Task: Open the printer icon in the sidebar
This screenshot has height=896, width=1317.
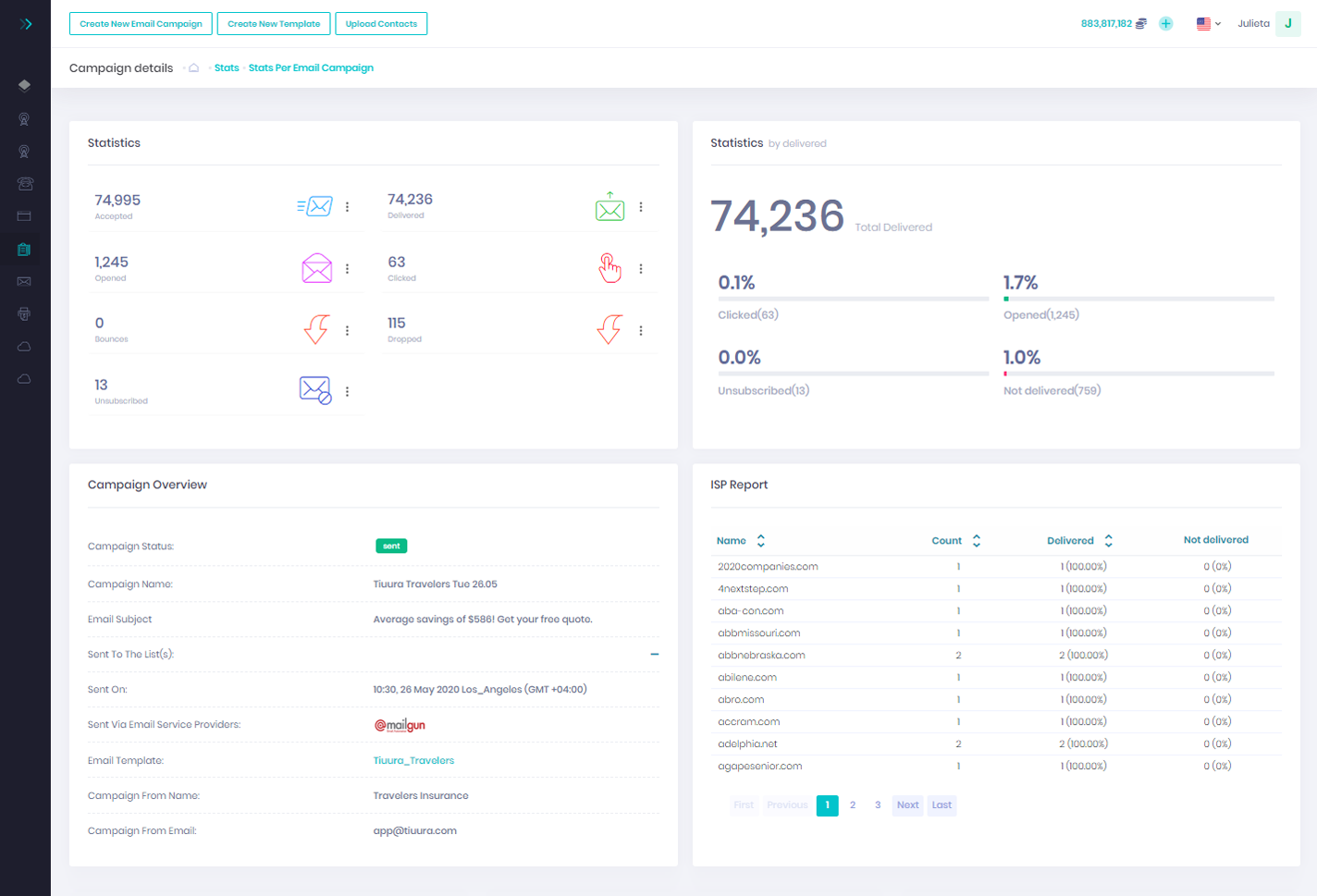Action: pos(24,314)
